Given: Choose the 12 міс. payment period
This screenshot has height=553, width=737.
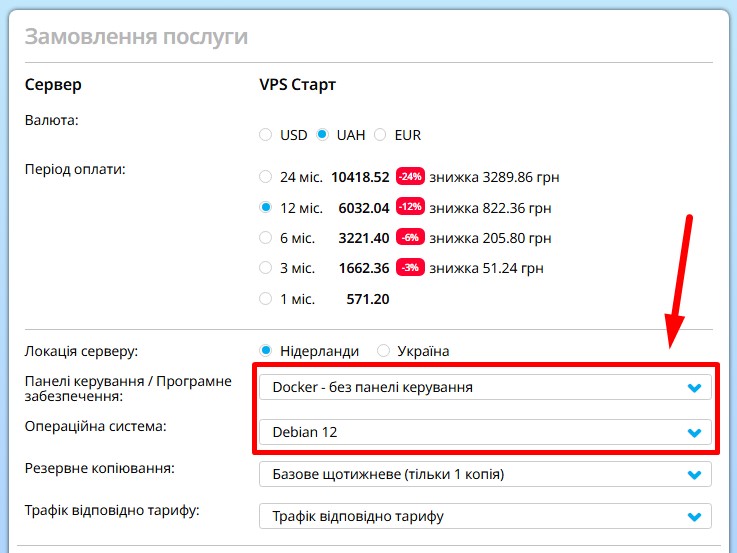Looking at the screenshot, I should [266, 207].
